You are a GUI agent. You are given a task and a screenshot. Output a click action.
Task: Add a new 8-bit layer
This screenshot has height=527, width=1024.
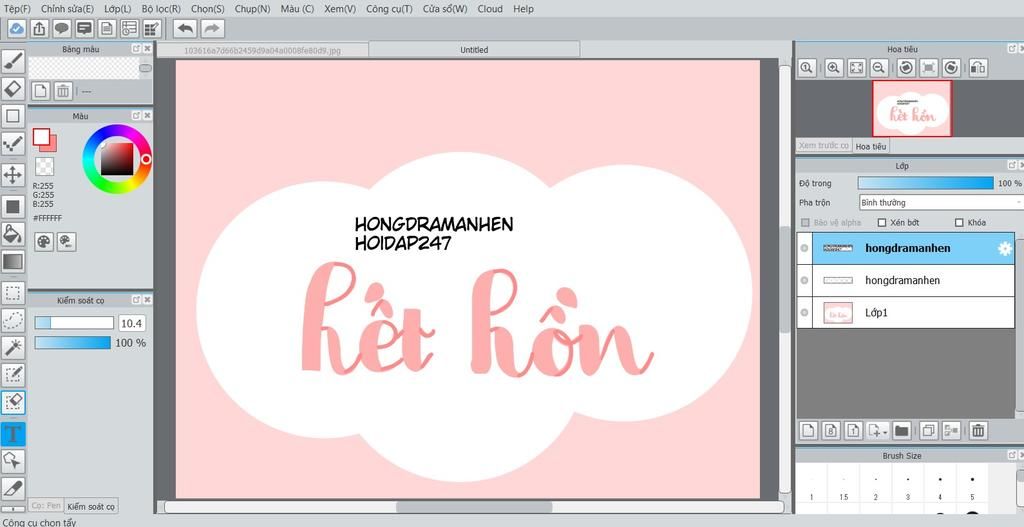click(831, 430)
